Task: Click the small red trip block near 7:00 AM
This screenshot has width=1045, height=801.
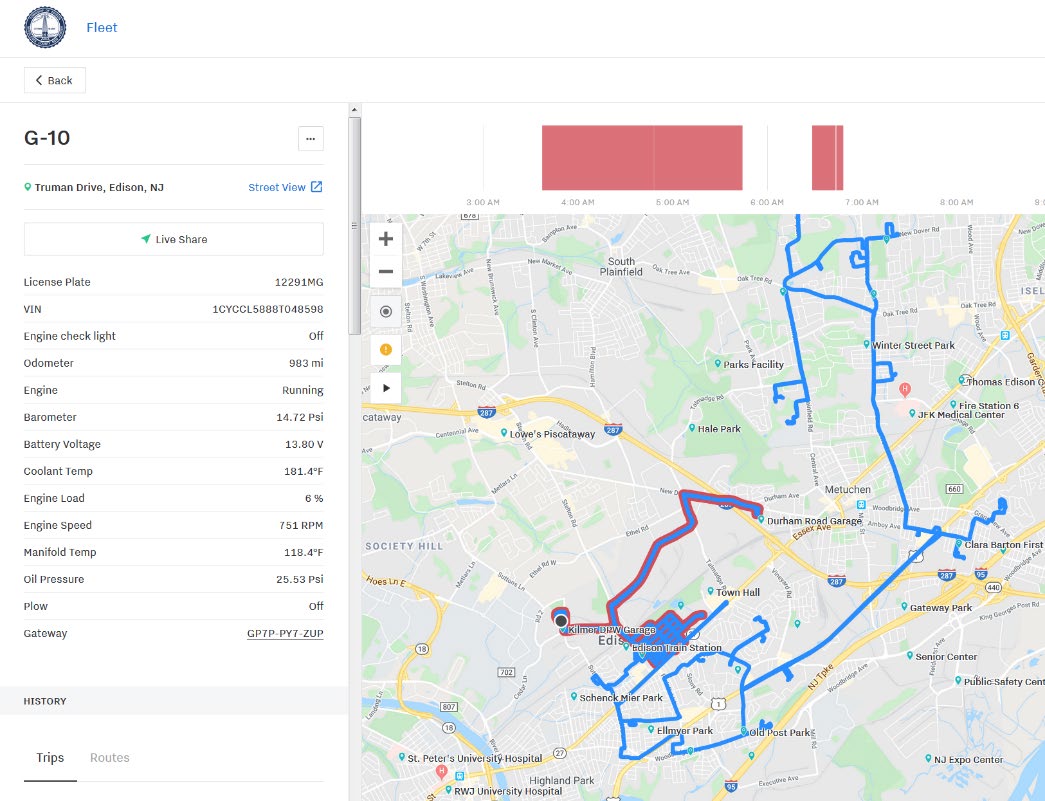Action: pos(827,158)
